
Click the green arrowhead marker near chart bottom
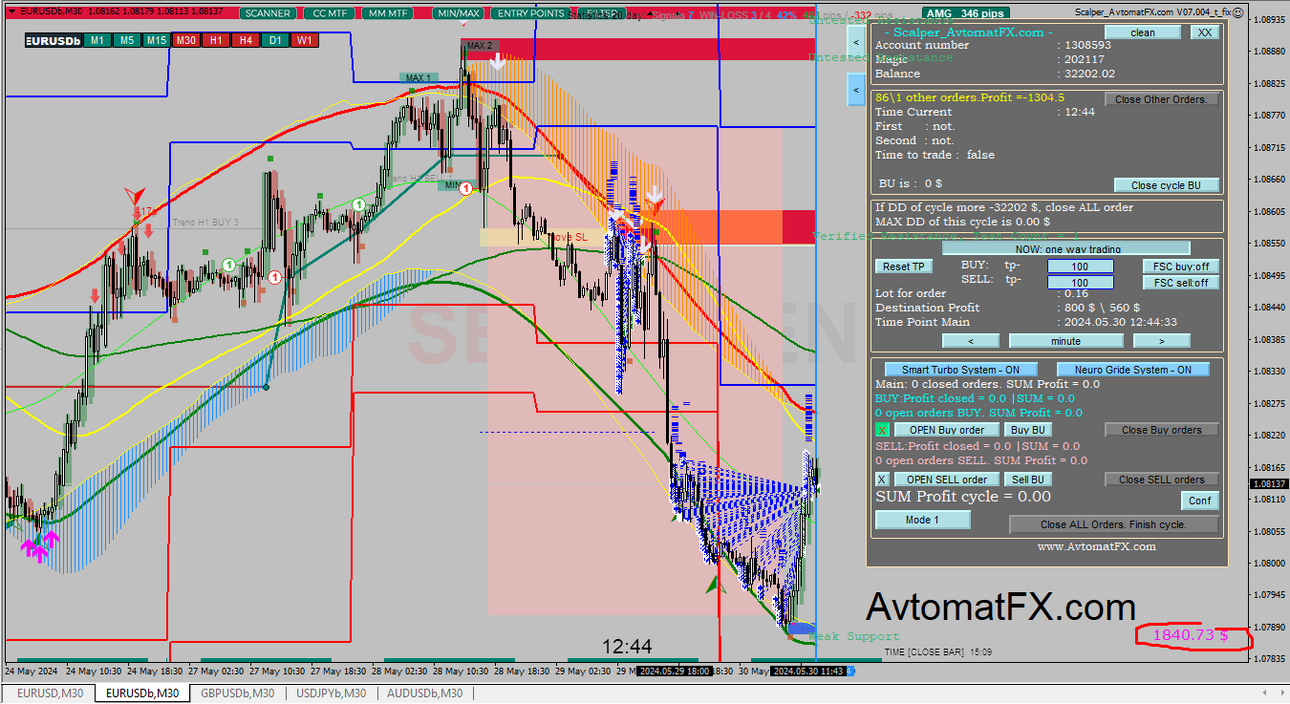(715, 586)
